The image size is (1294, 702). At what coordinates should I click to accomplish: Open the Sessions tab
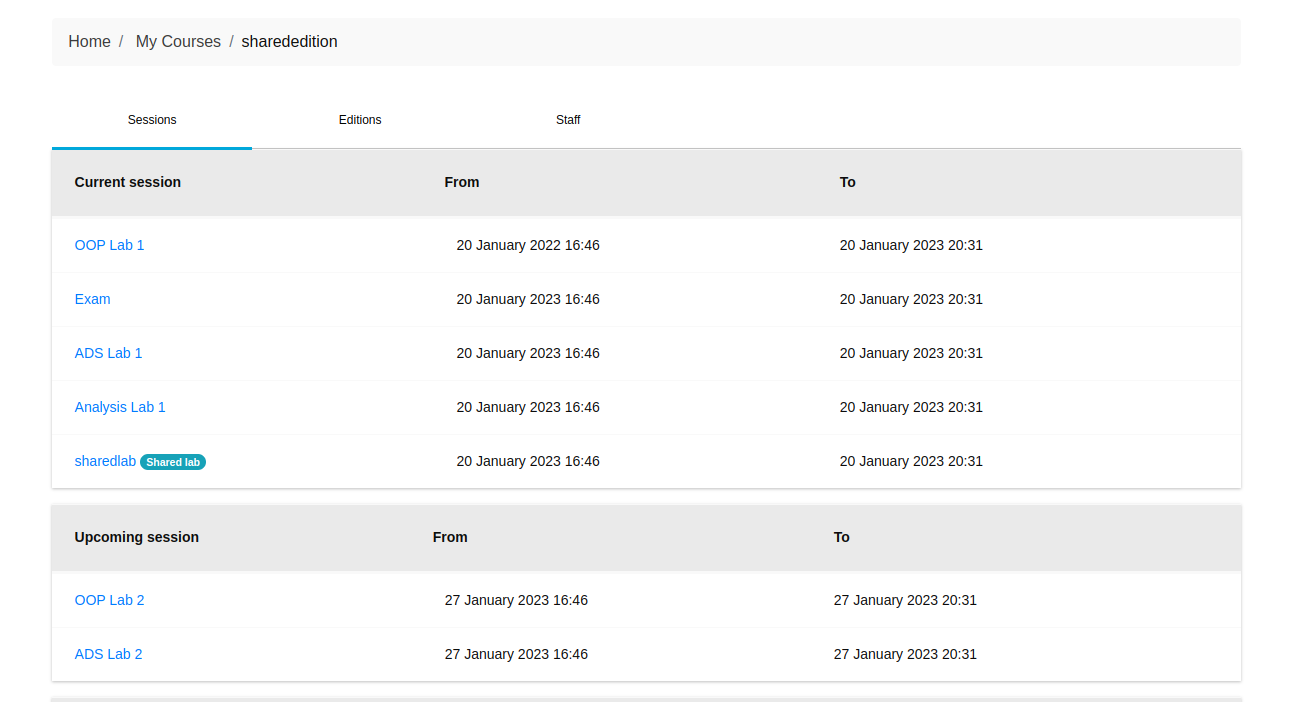tap(152, 120)
